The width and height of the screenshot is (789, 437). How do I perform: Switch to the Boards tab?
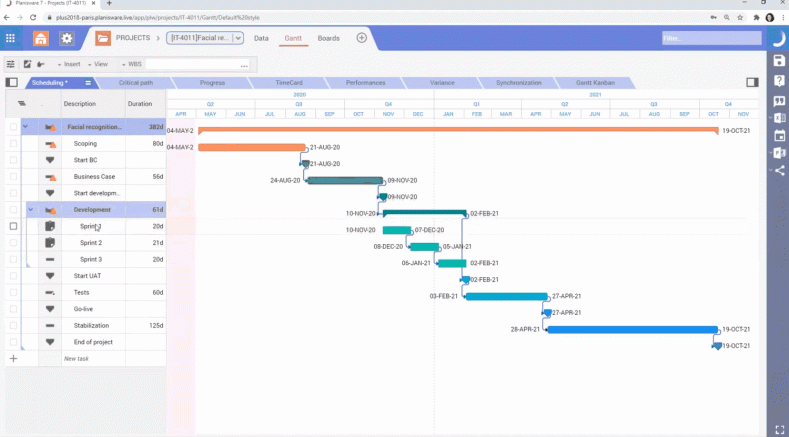329,38
